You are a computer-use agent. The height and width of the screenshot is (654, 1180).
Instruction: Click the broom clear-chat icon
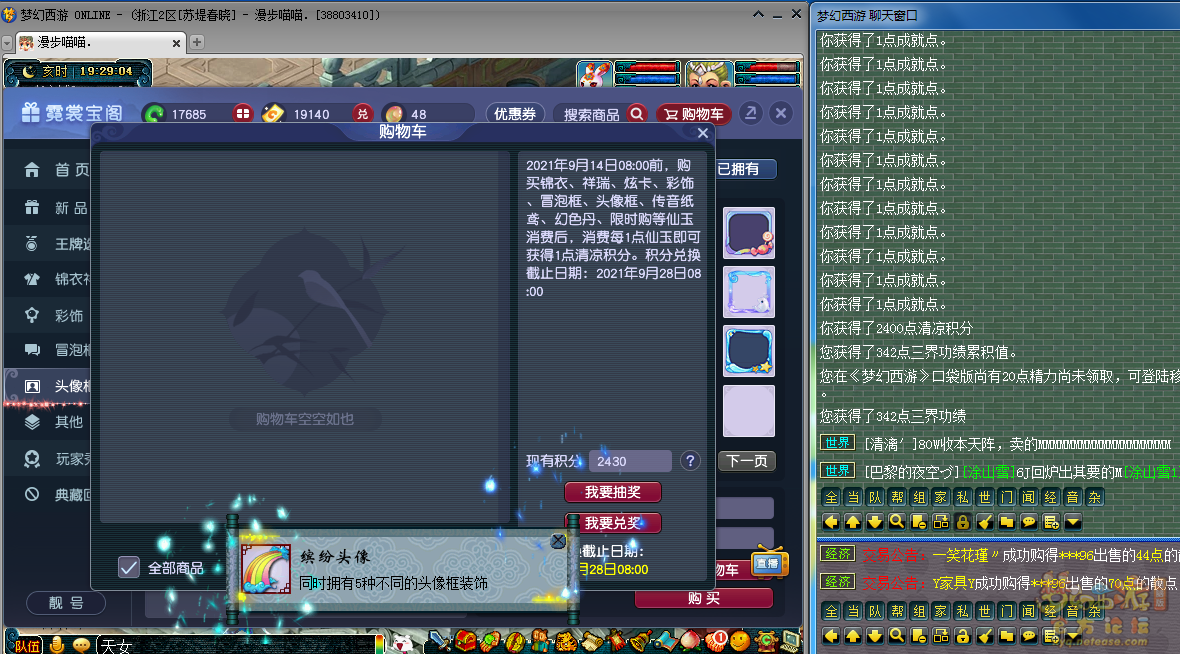(x=984, y=521)
